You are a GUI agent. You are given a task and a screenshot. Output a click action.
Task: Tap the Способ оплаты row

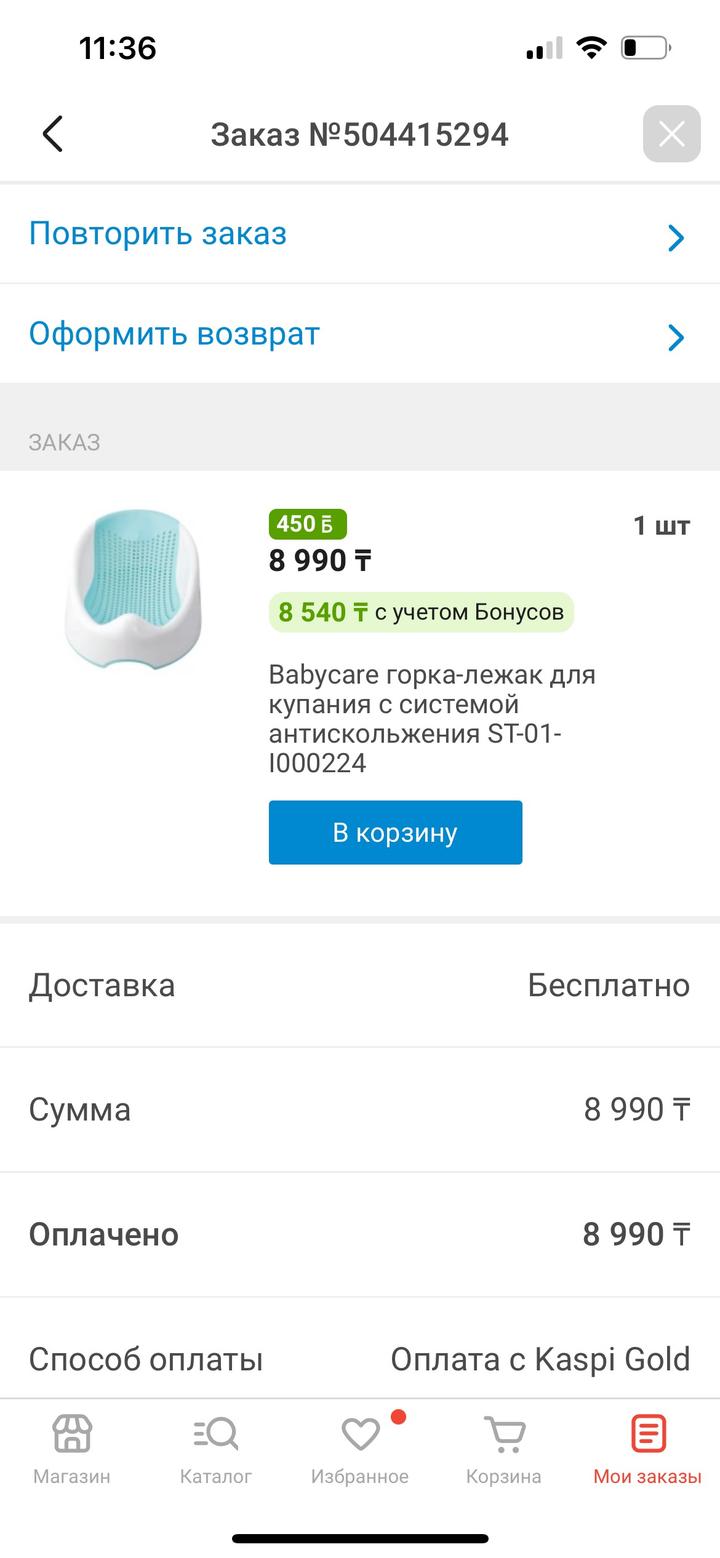(360, 1359)
